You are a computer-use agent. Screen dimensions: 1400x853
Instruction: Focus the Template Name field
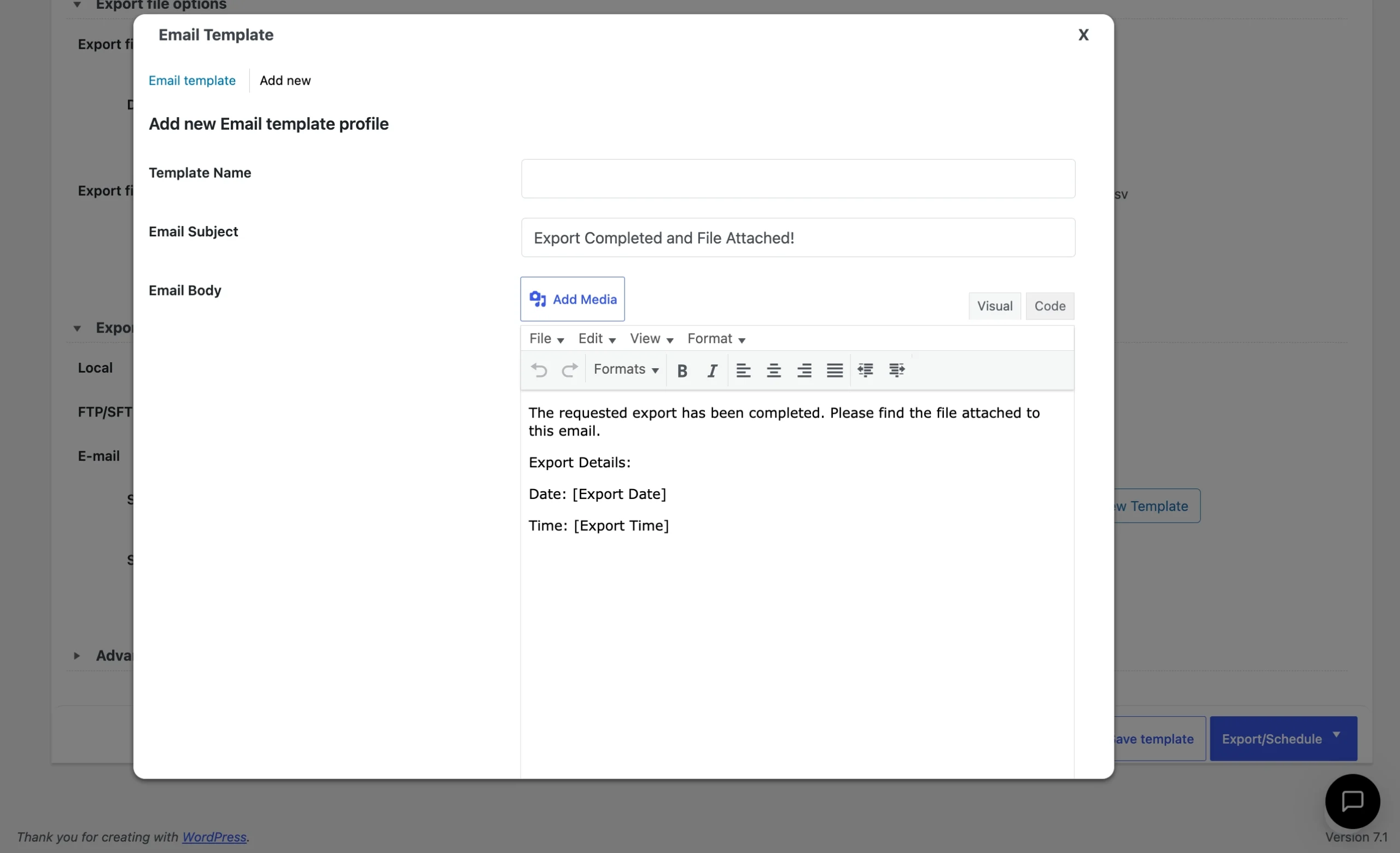798,178
